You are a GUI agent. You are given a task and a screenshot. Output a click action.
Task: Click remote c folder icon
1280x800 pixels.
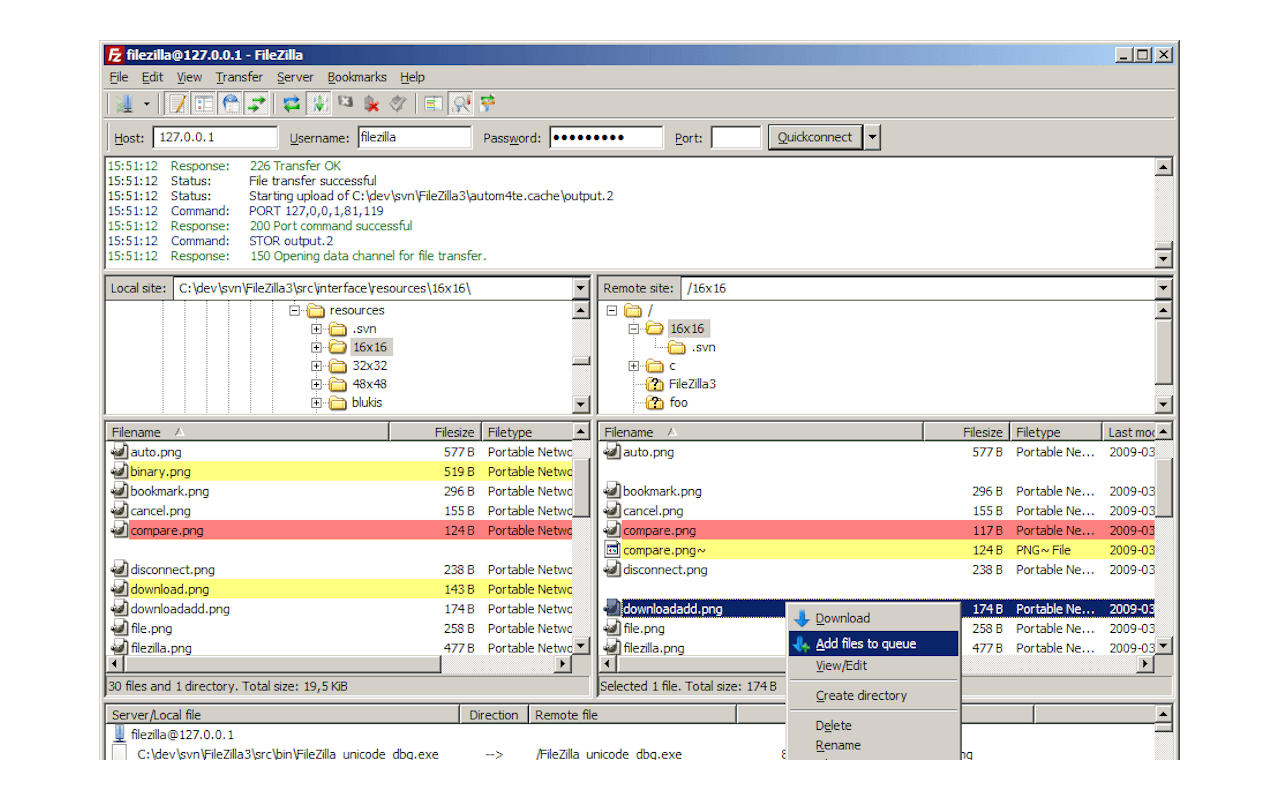pyautogui.click(x=655, y=366)
